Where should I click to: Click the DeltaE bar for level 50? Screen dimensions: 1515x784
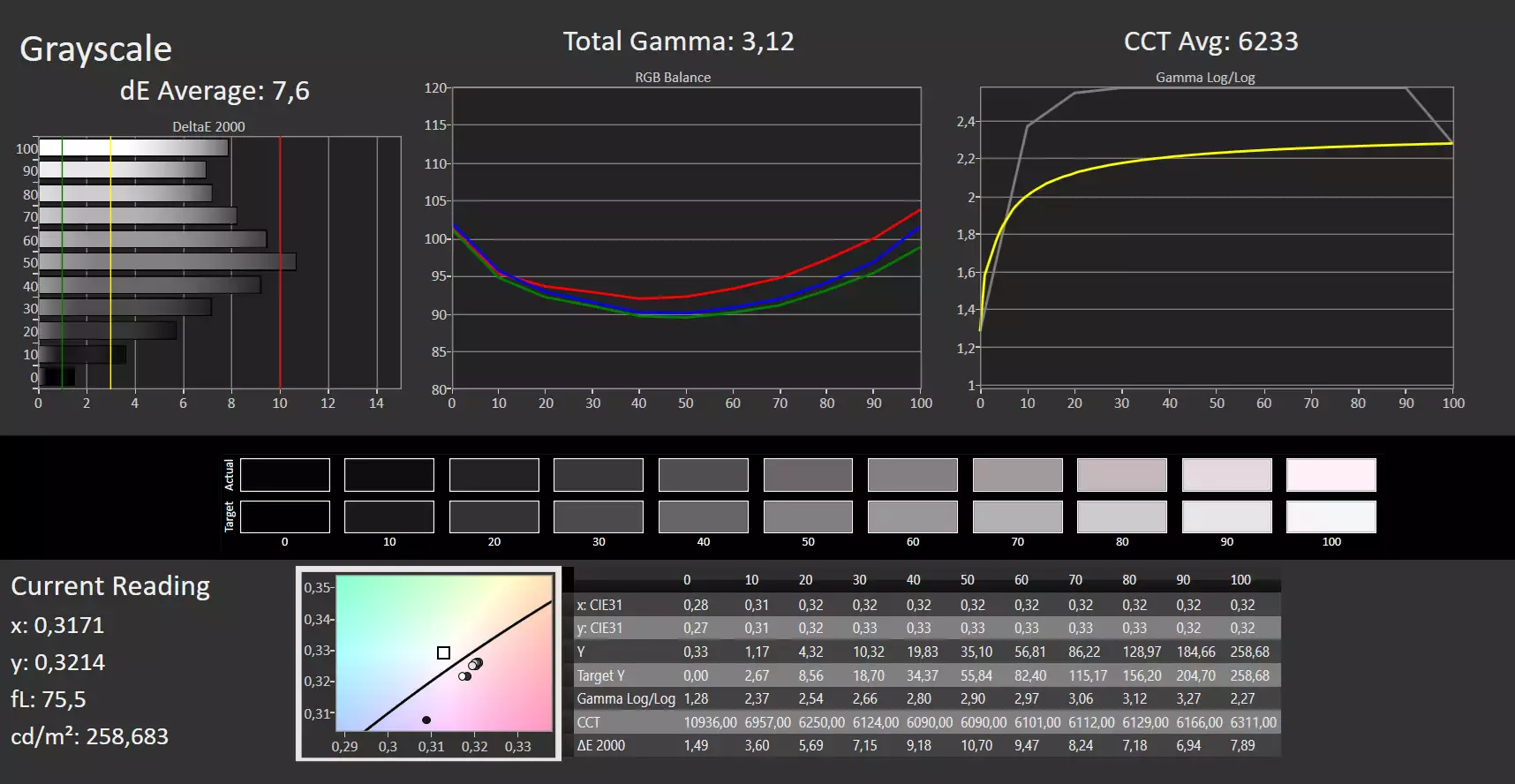pyautogui.click(x=167, y=262)
